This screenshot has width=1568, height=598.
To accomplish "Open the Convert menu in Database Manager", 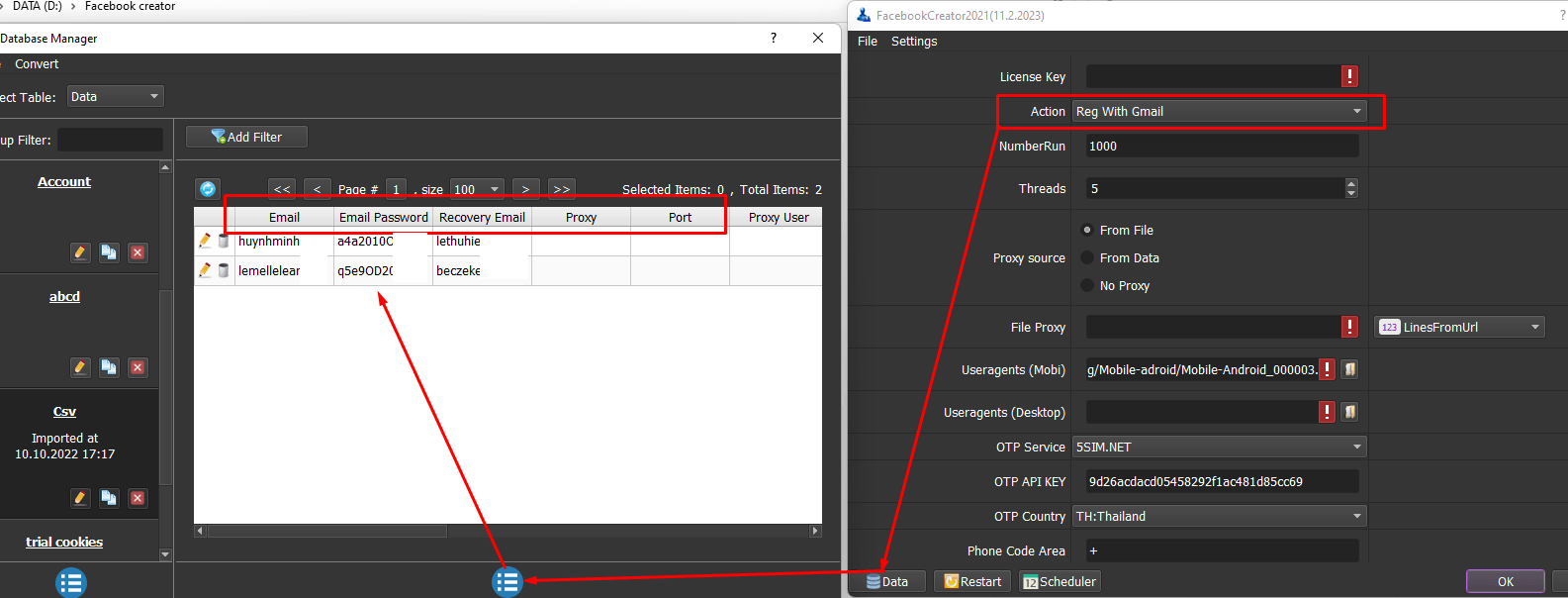I will [x=37, y=63].
